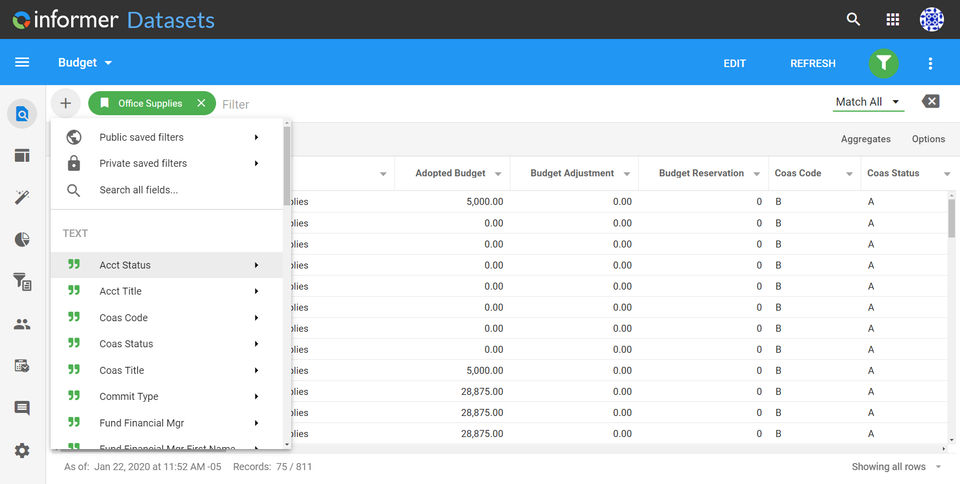The height and width of the screenshot is (484, 960).
Task: Open the Coas Status column menu arrow
Action: [947, 174]
